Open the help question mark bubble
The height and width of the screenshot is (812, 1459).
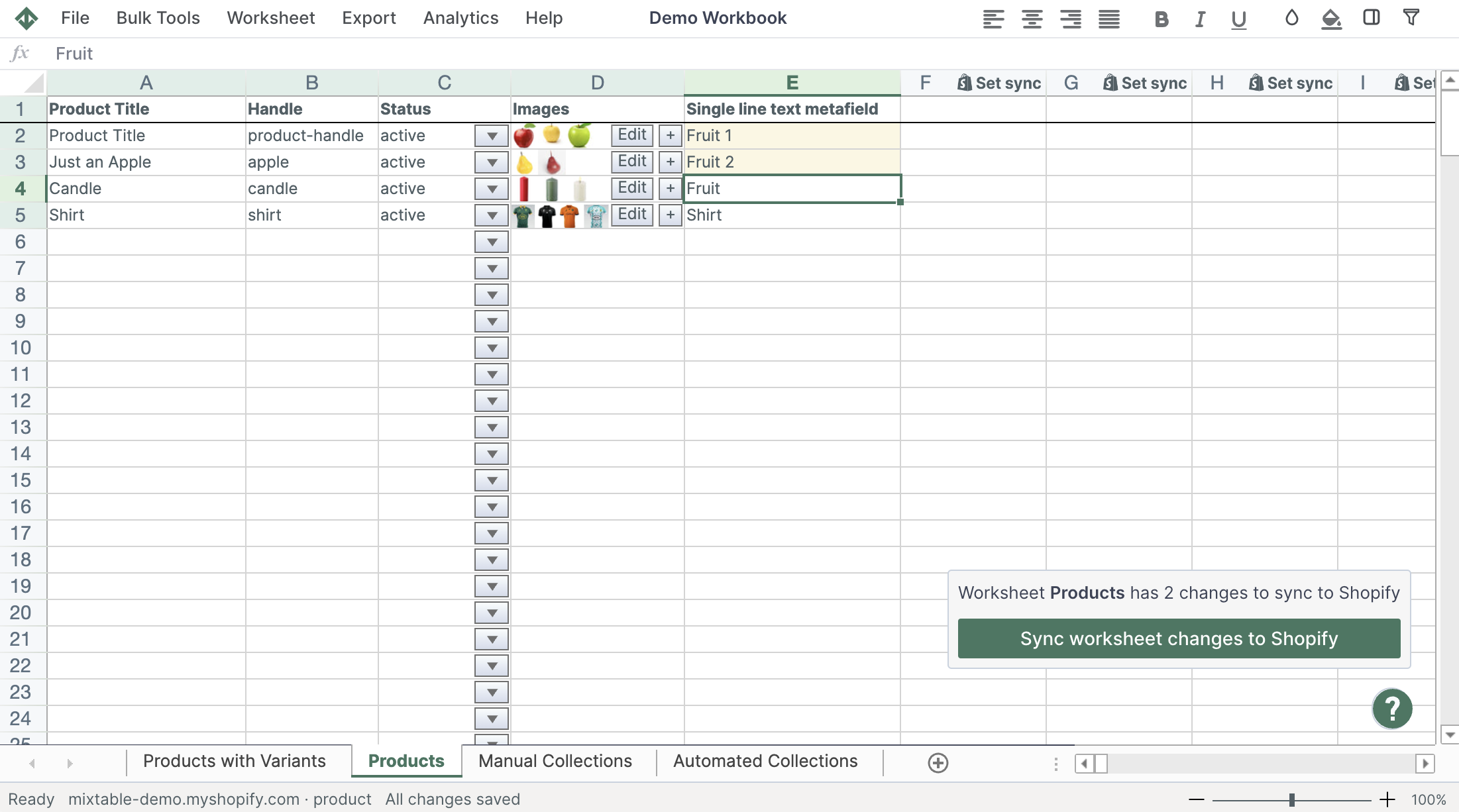[1391, 708]
